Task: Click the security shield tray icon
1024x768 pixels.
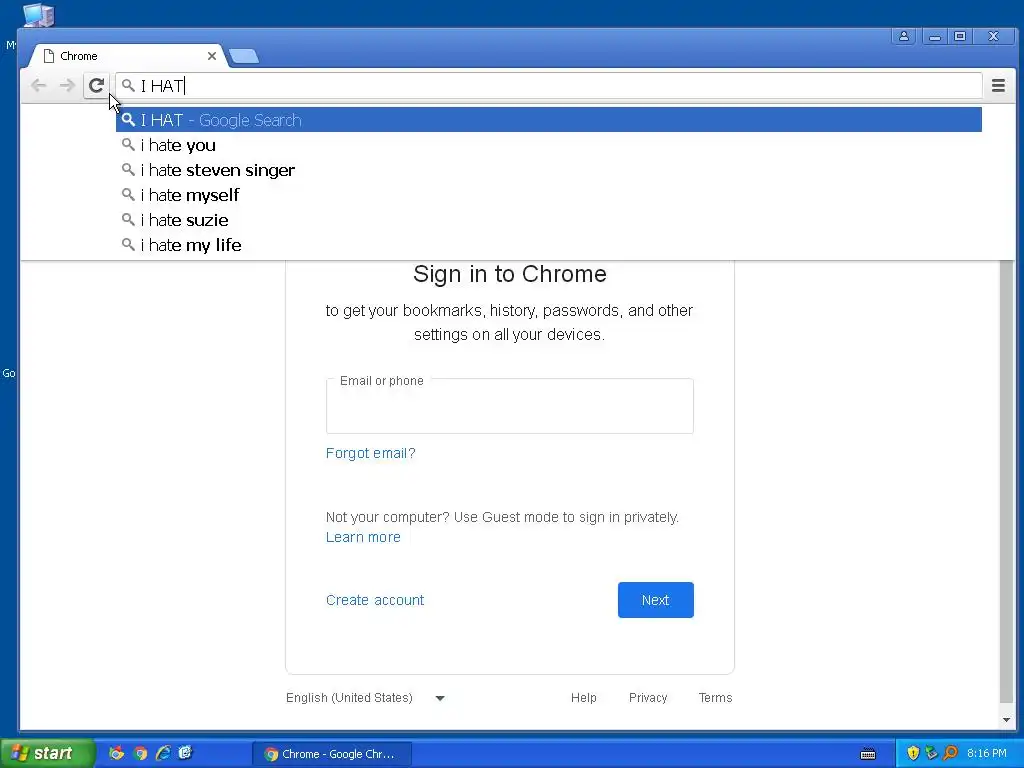Action: click(x=913, y=754)
